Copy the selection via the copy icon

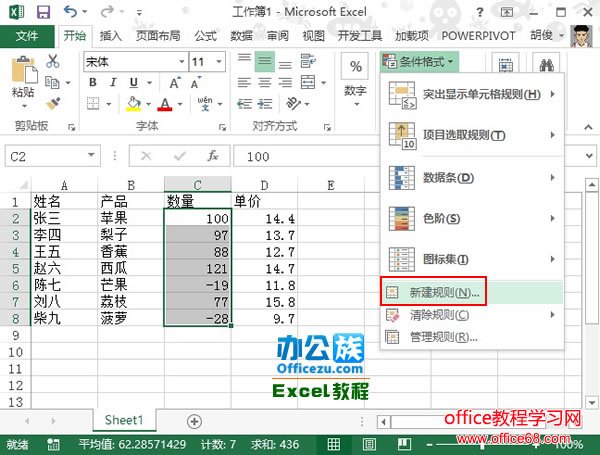coord(52,82)
